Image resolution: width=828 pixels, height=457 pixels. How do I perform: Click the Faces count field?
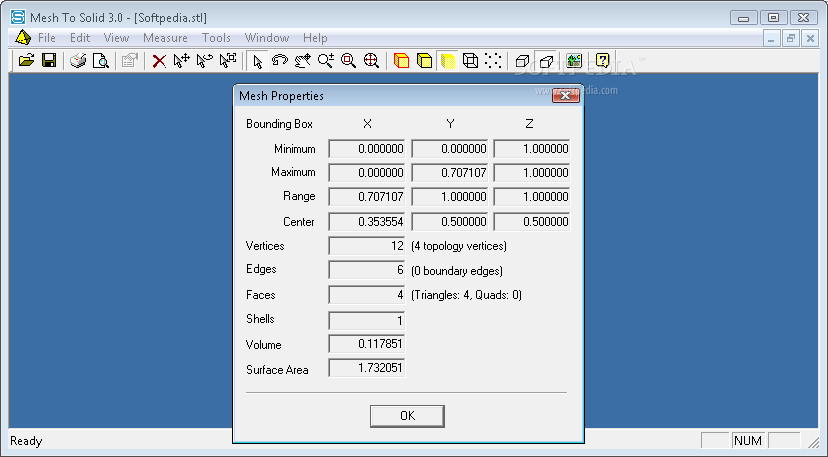(366, 295)
